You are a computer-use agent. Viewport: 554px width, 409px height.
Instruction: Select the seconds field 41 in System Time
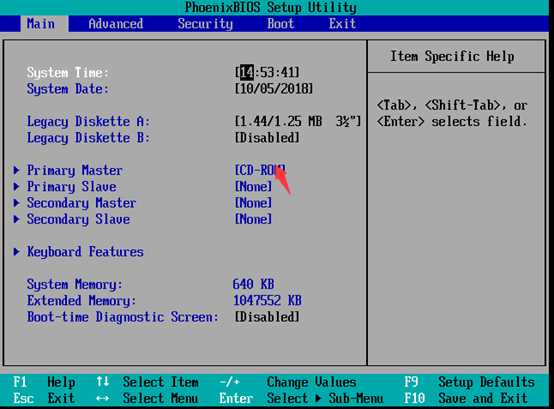click(288, 72)
